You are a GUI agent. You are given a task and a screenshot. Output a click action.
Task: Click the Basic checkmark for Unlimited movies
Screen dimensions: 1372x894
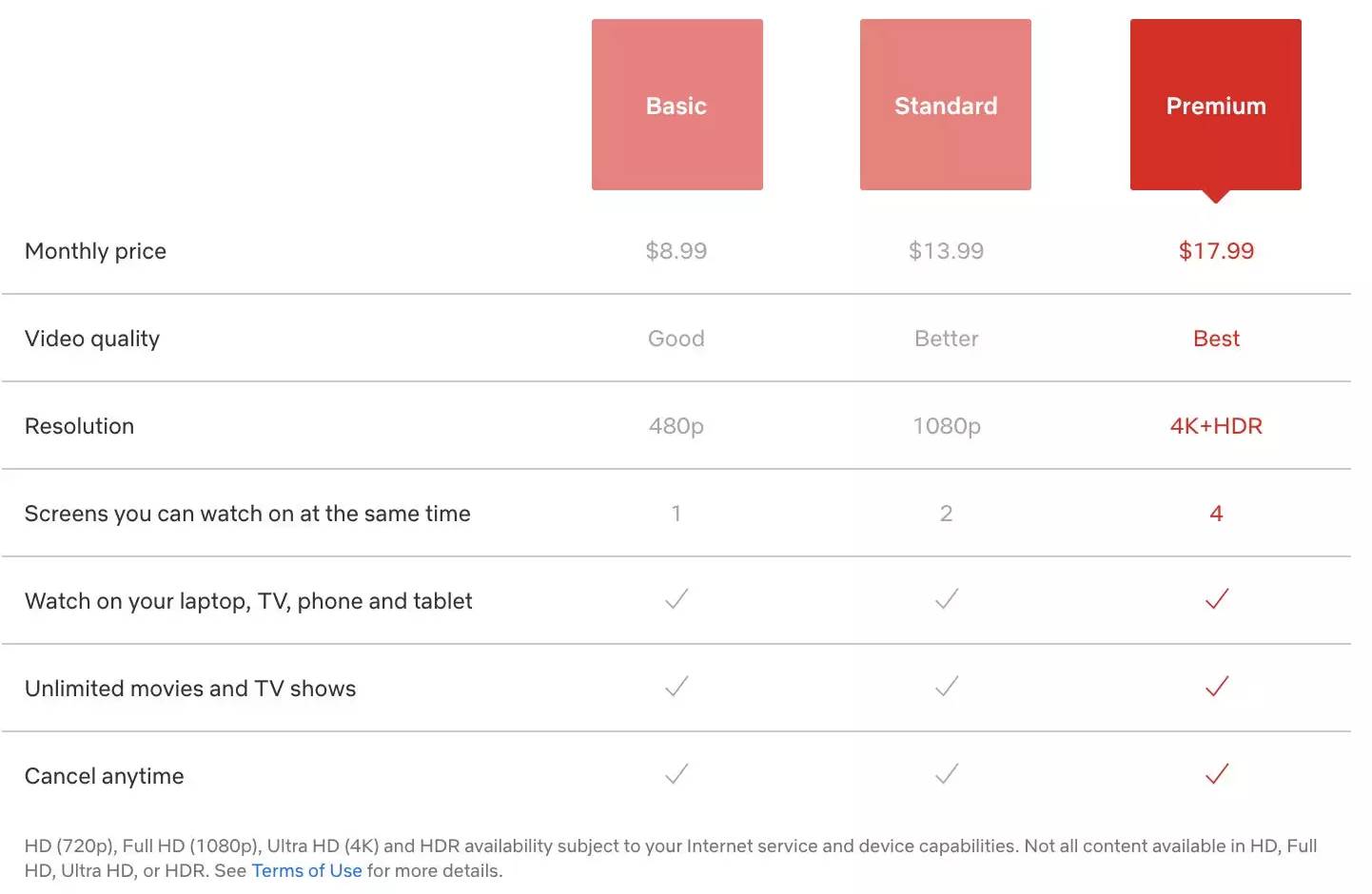pyautogui.click(x=676, y=687)
